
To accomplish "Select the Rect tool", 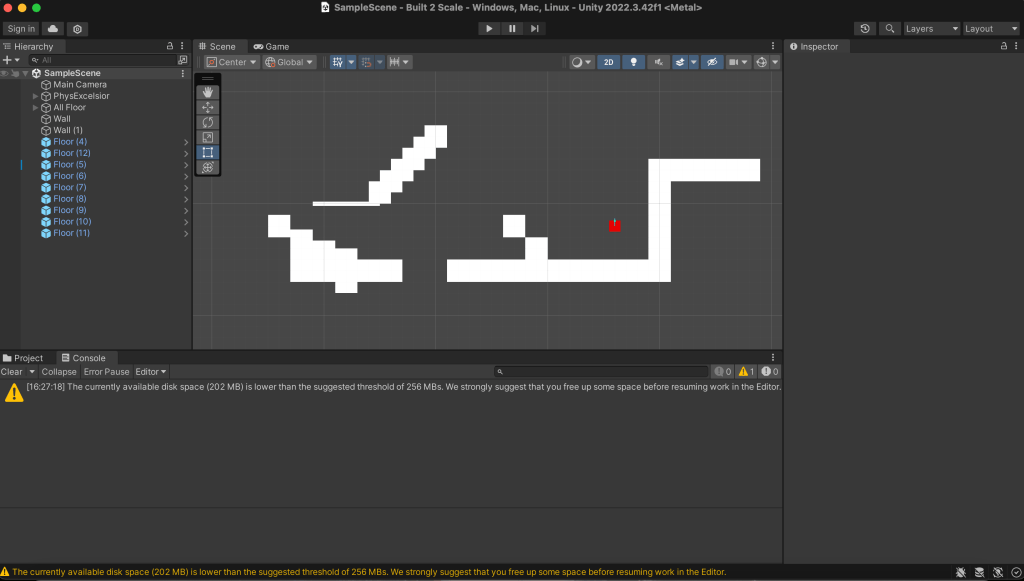I will coord(208,152).
